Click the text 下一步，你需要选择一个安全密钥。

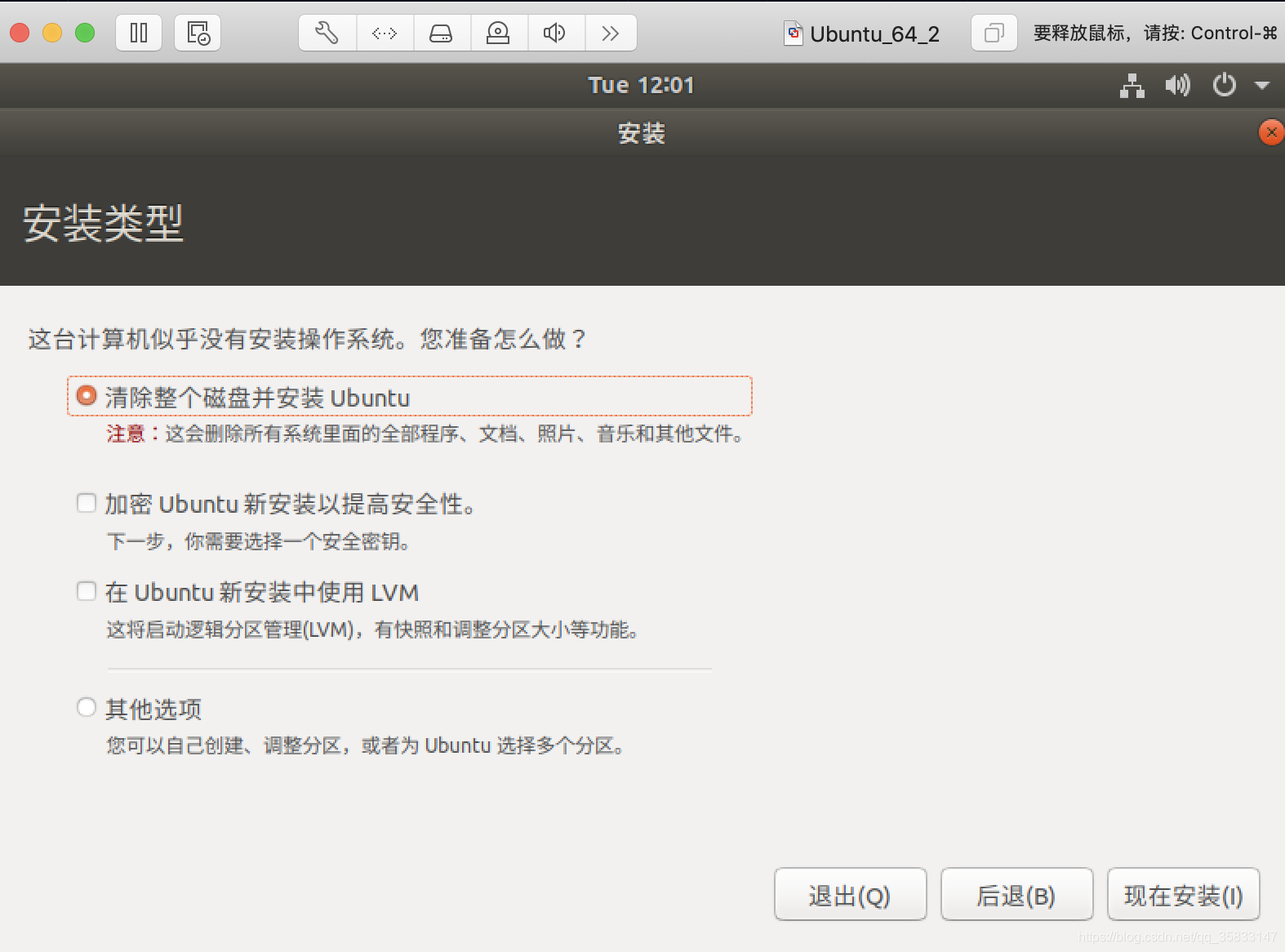[x=259, y=541]
